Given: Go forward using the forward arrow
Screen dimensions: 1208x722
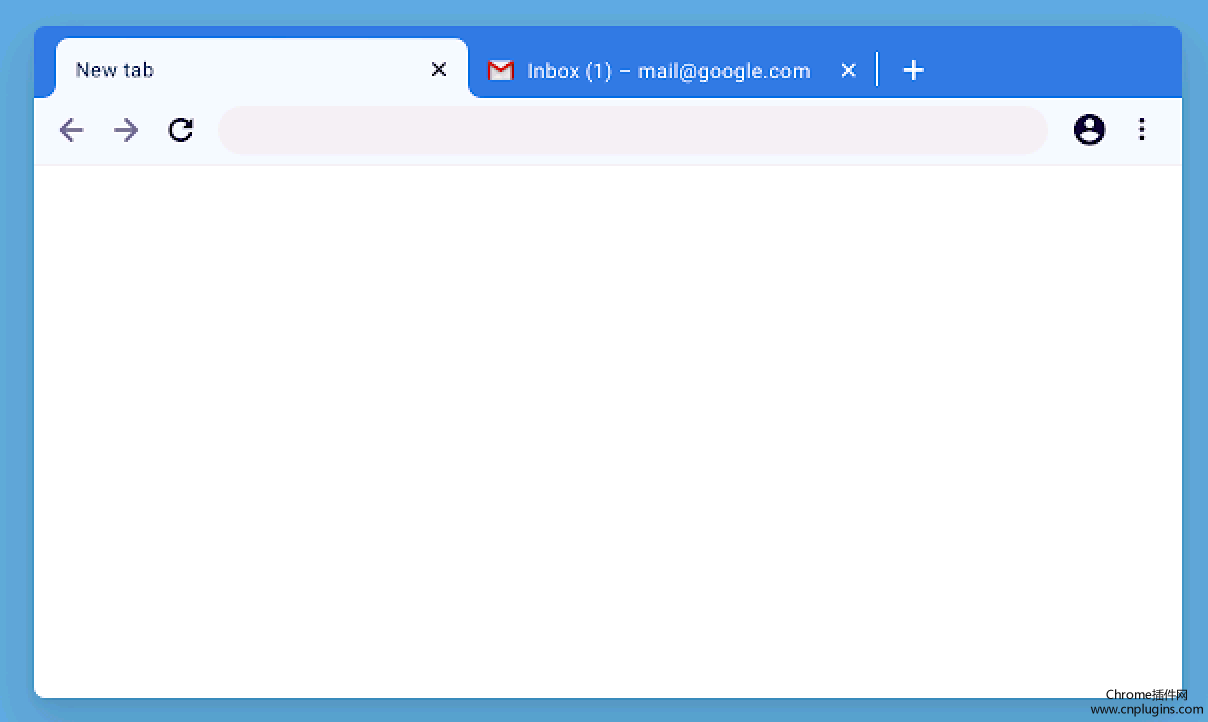Looking at the screenshot, I should pyautogui.click(x=126, y=130).
